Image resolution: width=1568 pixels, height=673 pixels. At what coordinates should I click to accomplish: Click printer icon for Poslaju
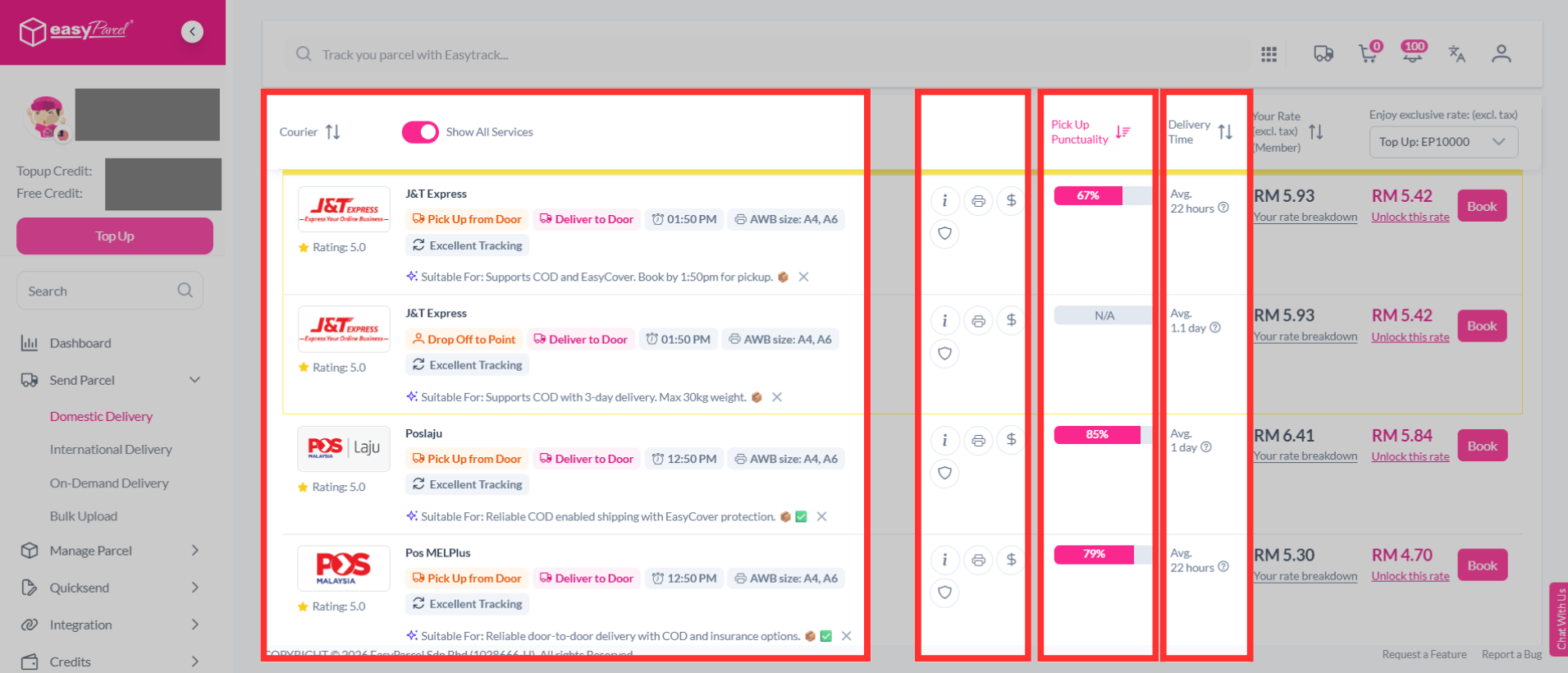pyautogui.click(x=978, y=440)
